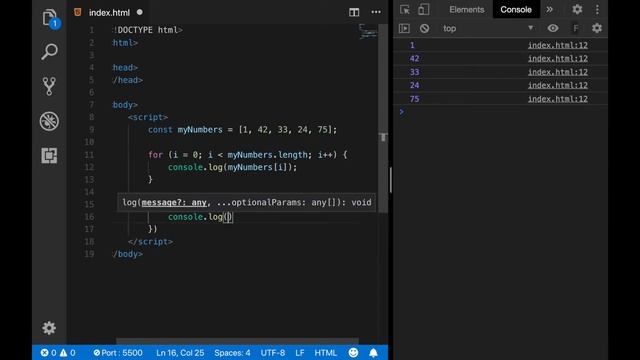This screenshot has height=360, width=640.
Task: Click the opening script tag
Action: point(148,117)
